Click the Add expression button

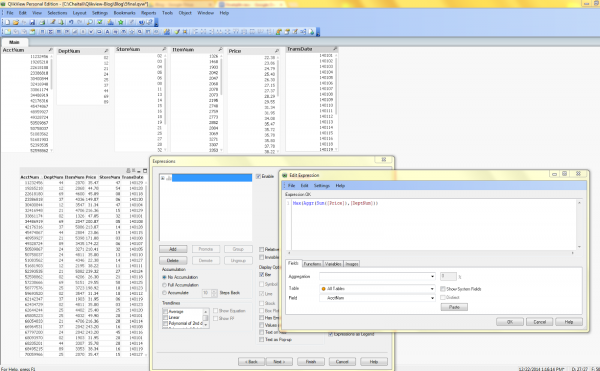173,249
